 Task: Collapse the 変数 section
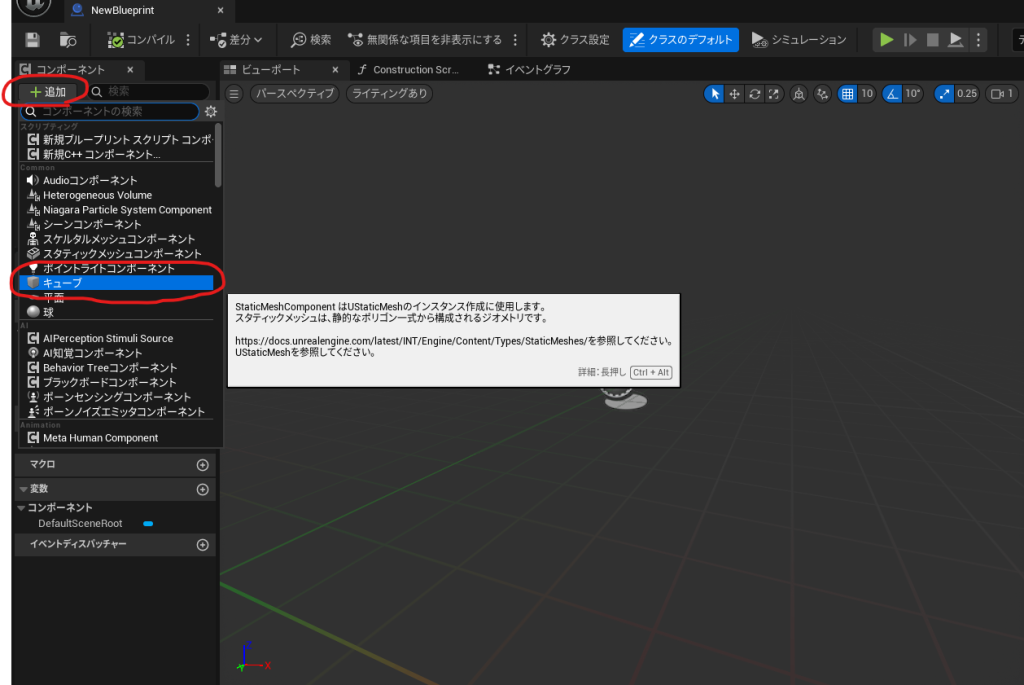(x=24, y=490)
